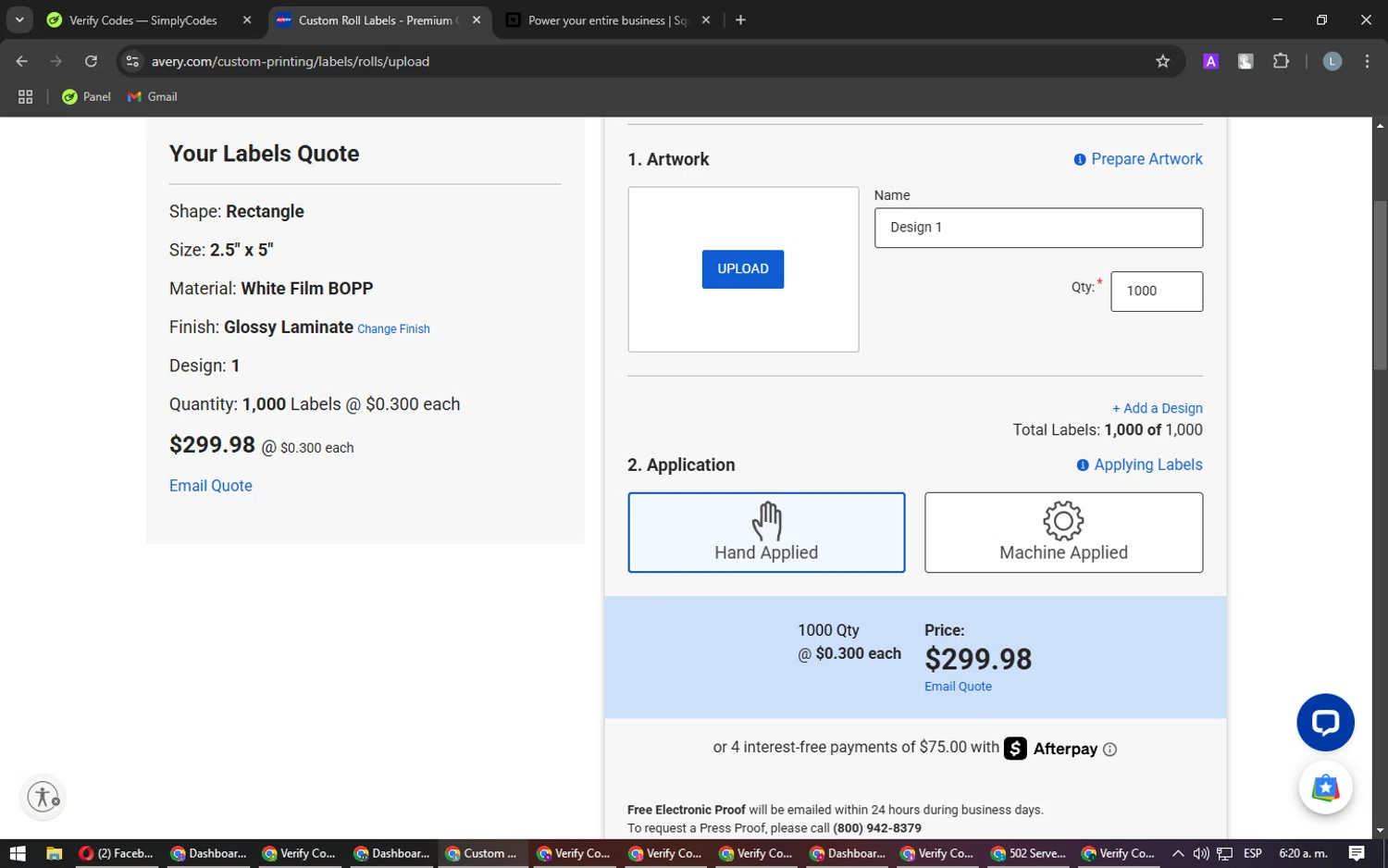The width and height of the screenshot is (1388, 868).
Task: Go back to previous page
Action: (22, 61)
